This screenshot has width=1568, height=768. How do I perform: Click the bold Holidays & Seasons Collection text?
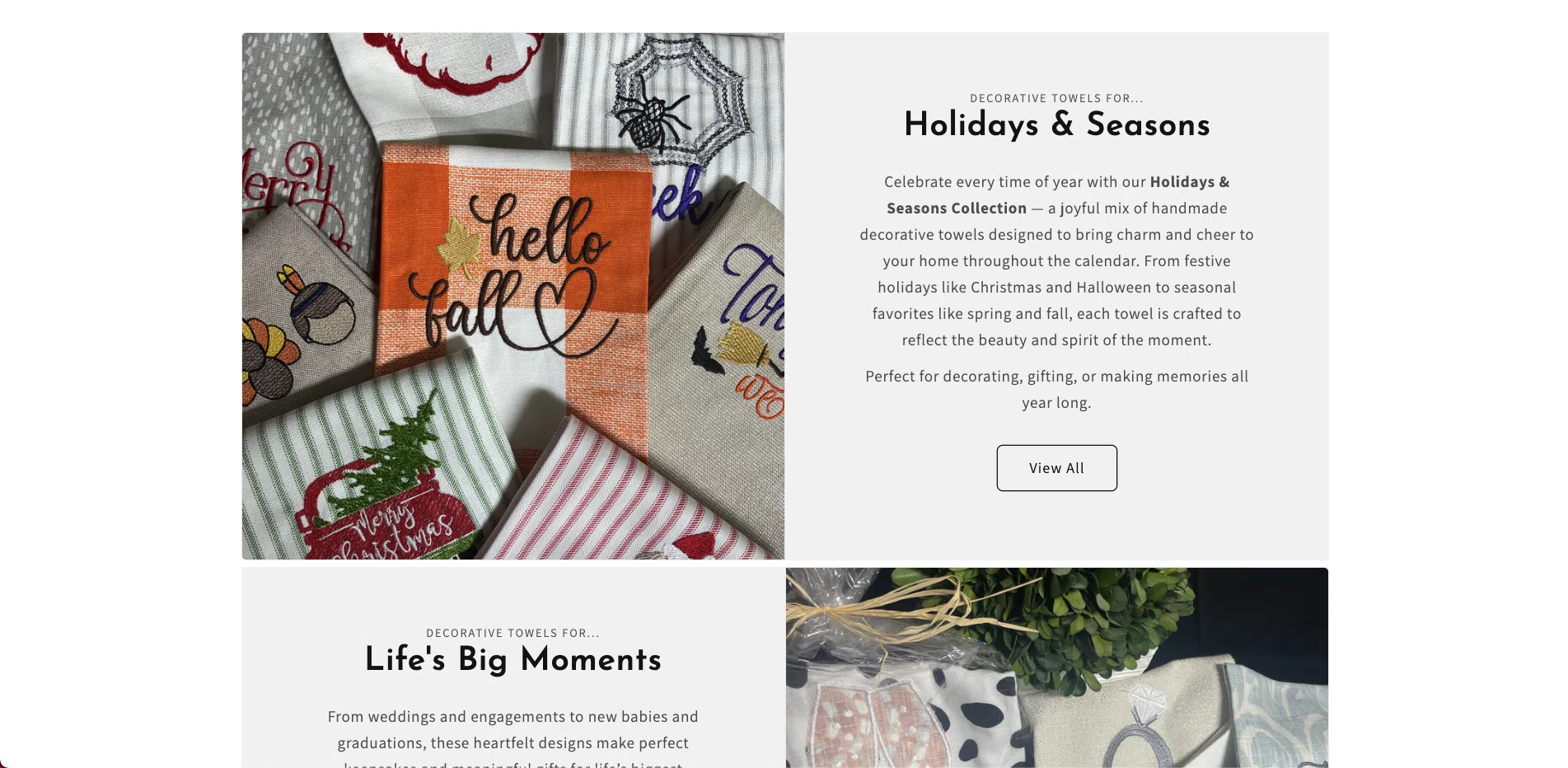point(1058,194)
